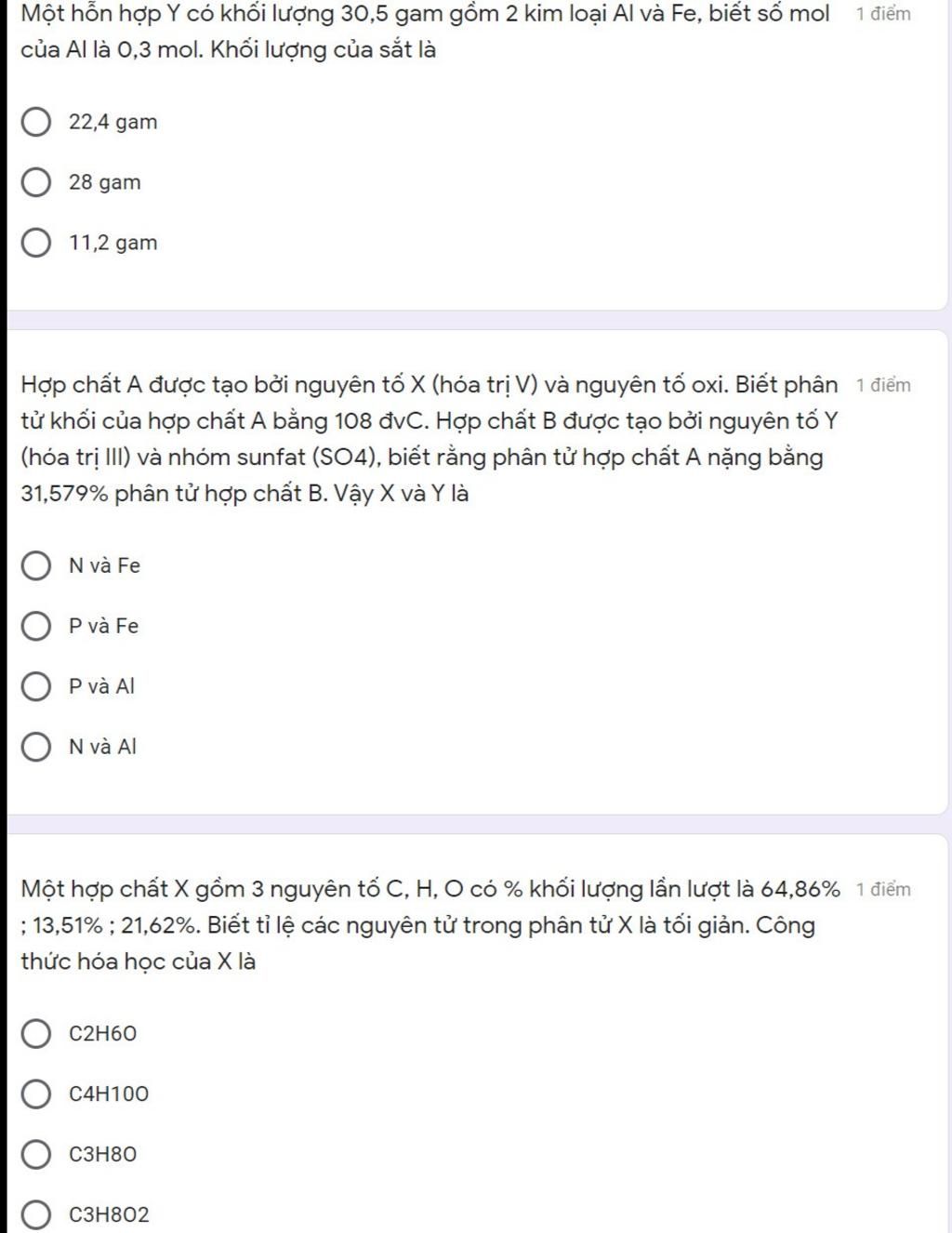Click the Al and Fe mixture question text
952x1233 pixels.
pyautogui.click(x=425, y=32)
